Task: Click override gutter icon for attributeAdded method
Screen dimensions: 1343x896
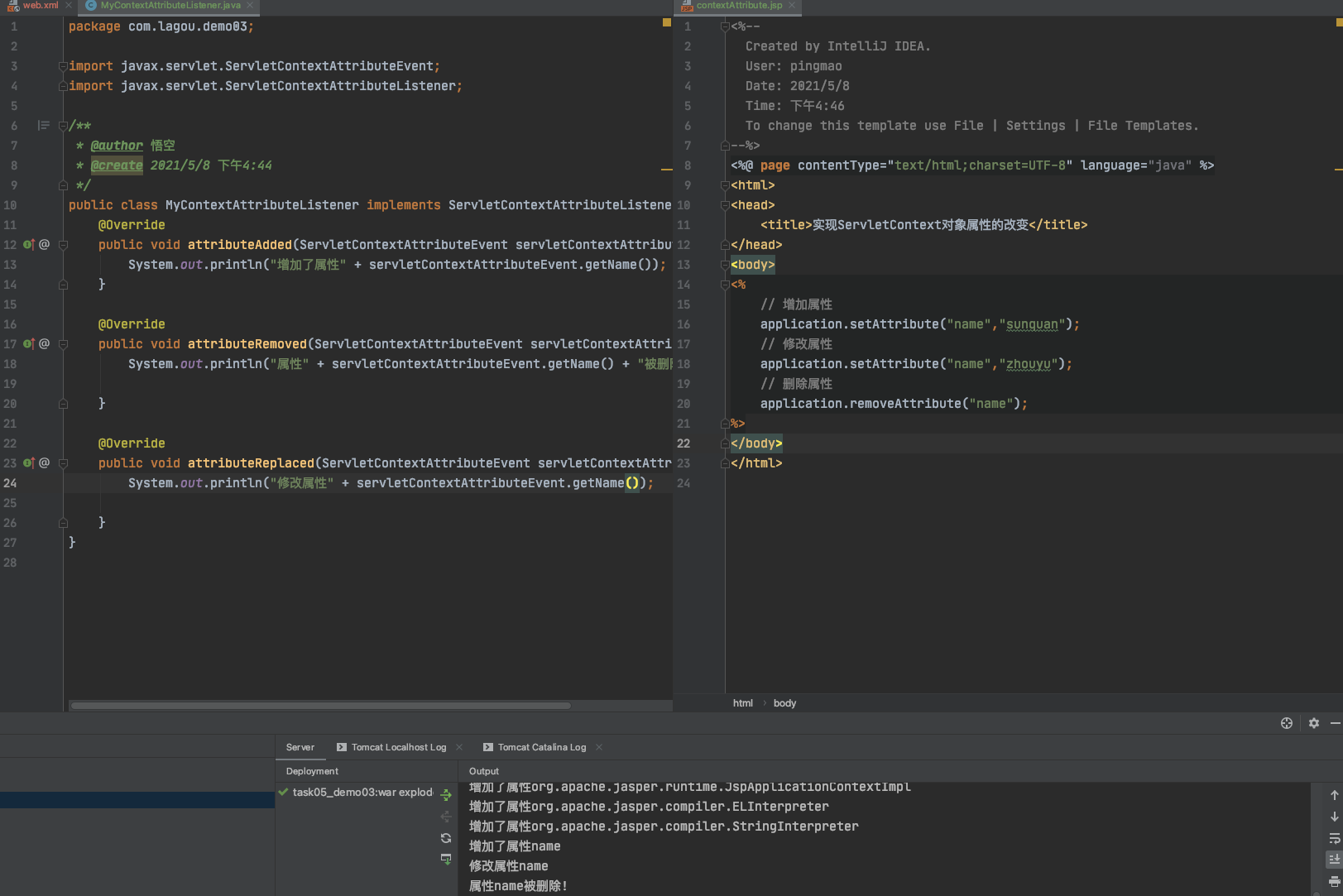Action: click(28, 245)
